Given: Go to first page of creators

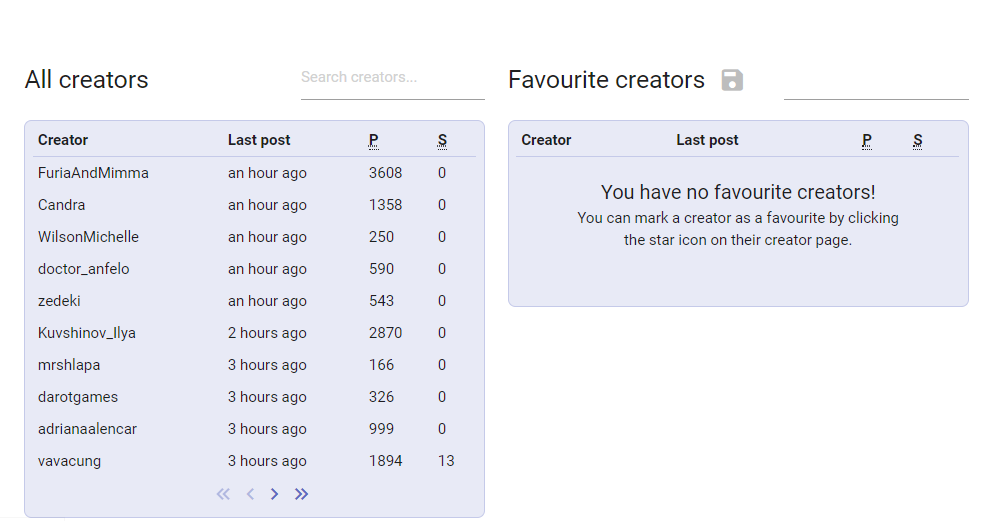Looking at the screenshot, I should [x=223, y=494].
